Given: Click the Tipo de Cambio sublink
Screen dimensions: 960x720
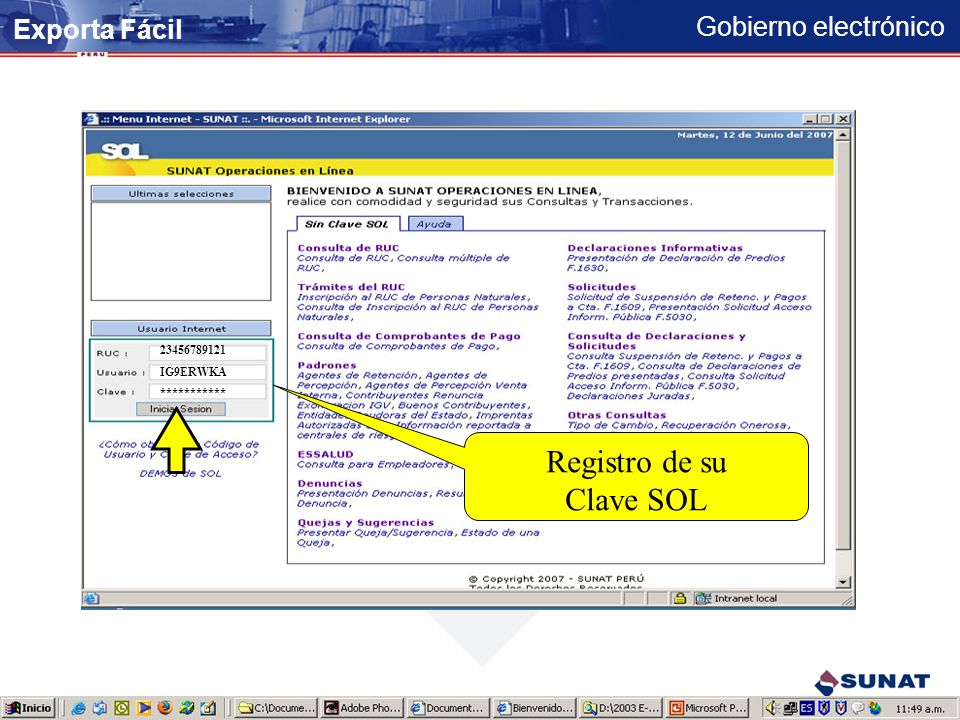Looking at the screenshot, I should click(610, 425).
